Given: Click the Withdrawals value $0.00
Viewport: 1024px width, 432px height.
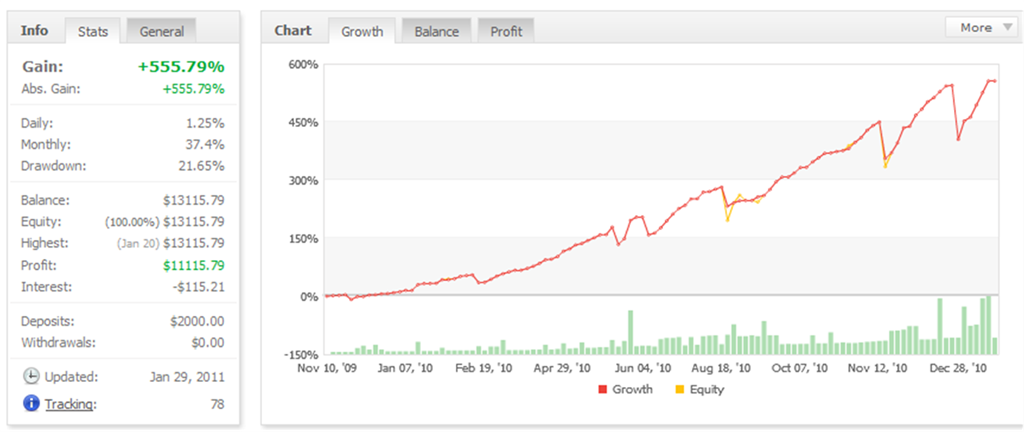Looking at the screenshot, I should point(208,343).
